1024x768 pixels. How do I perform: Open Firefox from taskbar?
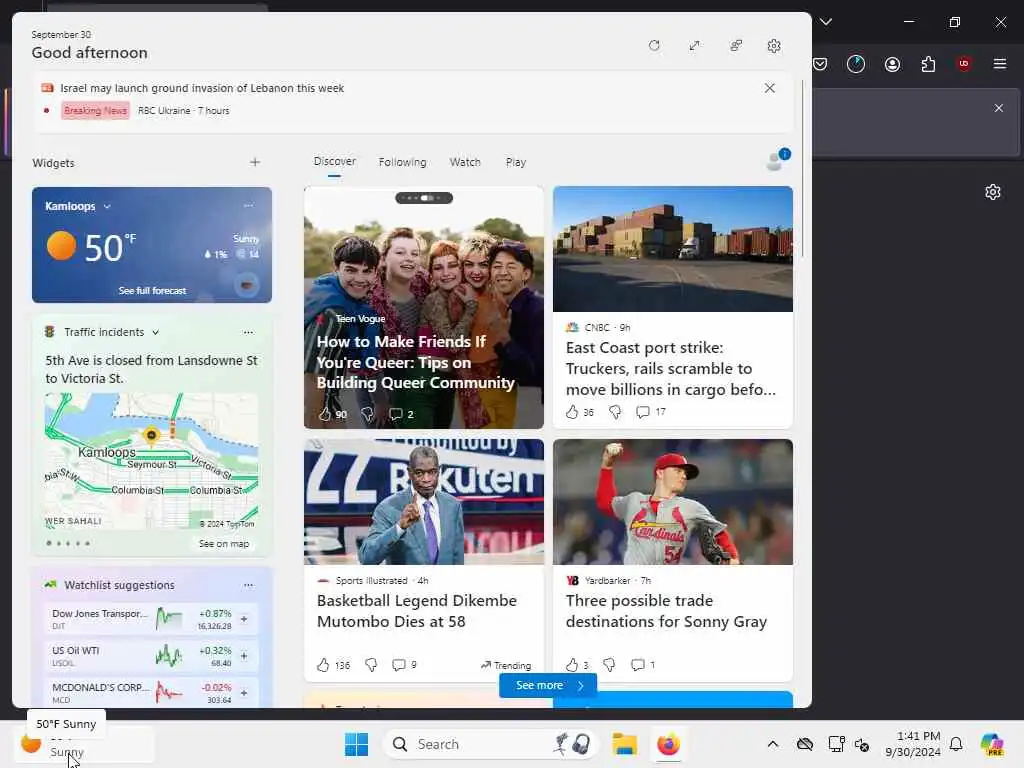(x=668, y=744)
